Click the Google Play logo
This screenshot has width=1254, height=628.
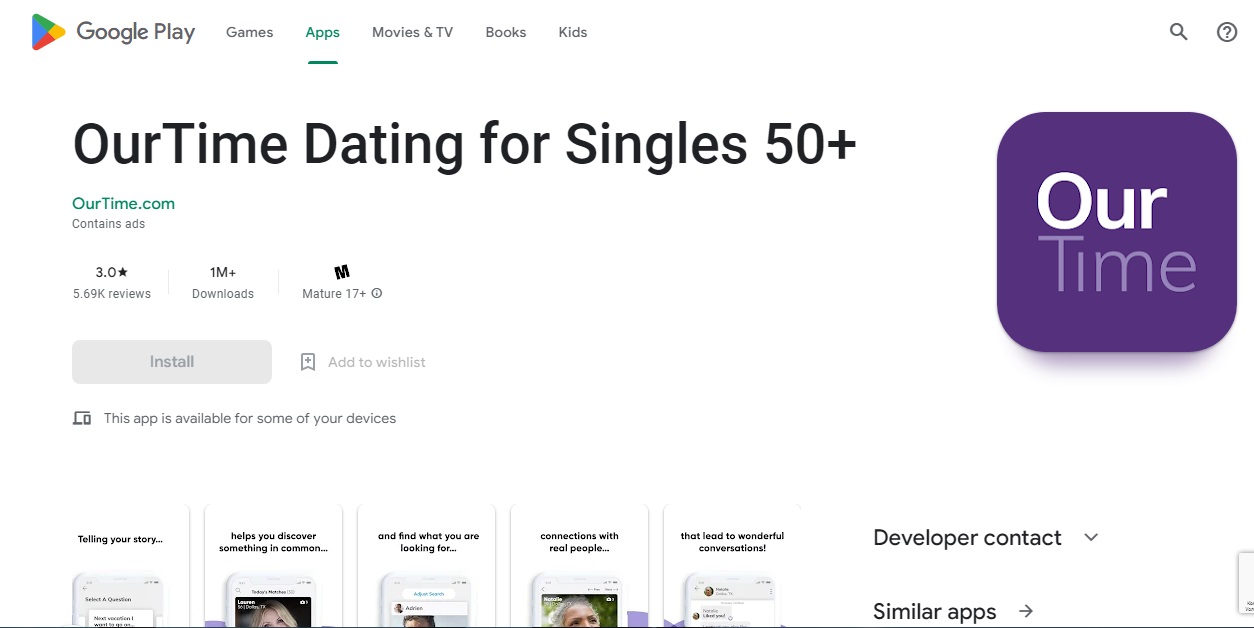coord(113,32)
